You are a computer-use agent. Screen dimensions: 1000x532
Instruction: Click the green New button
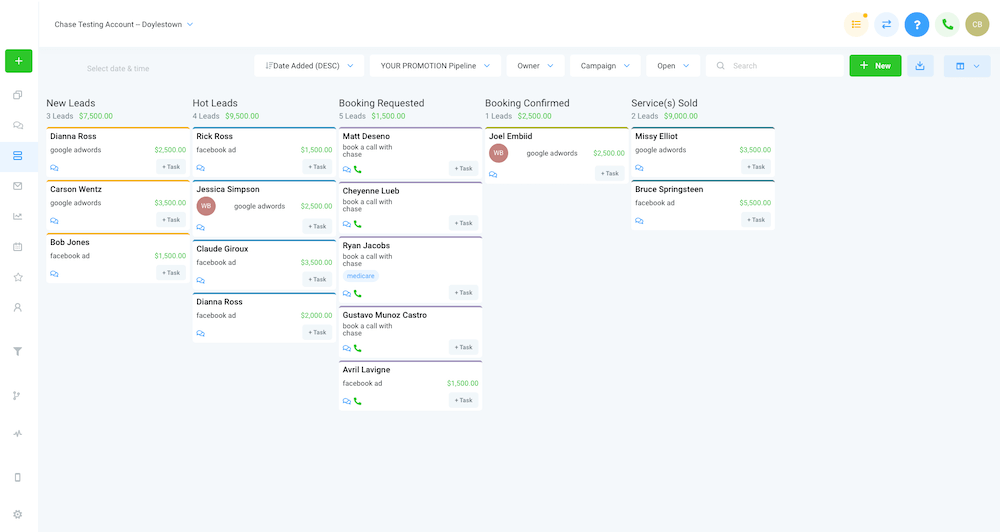(x=875, y=66)
